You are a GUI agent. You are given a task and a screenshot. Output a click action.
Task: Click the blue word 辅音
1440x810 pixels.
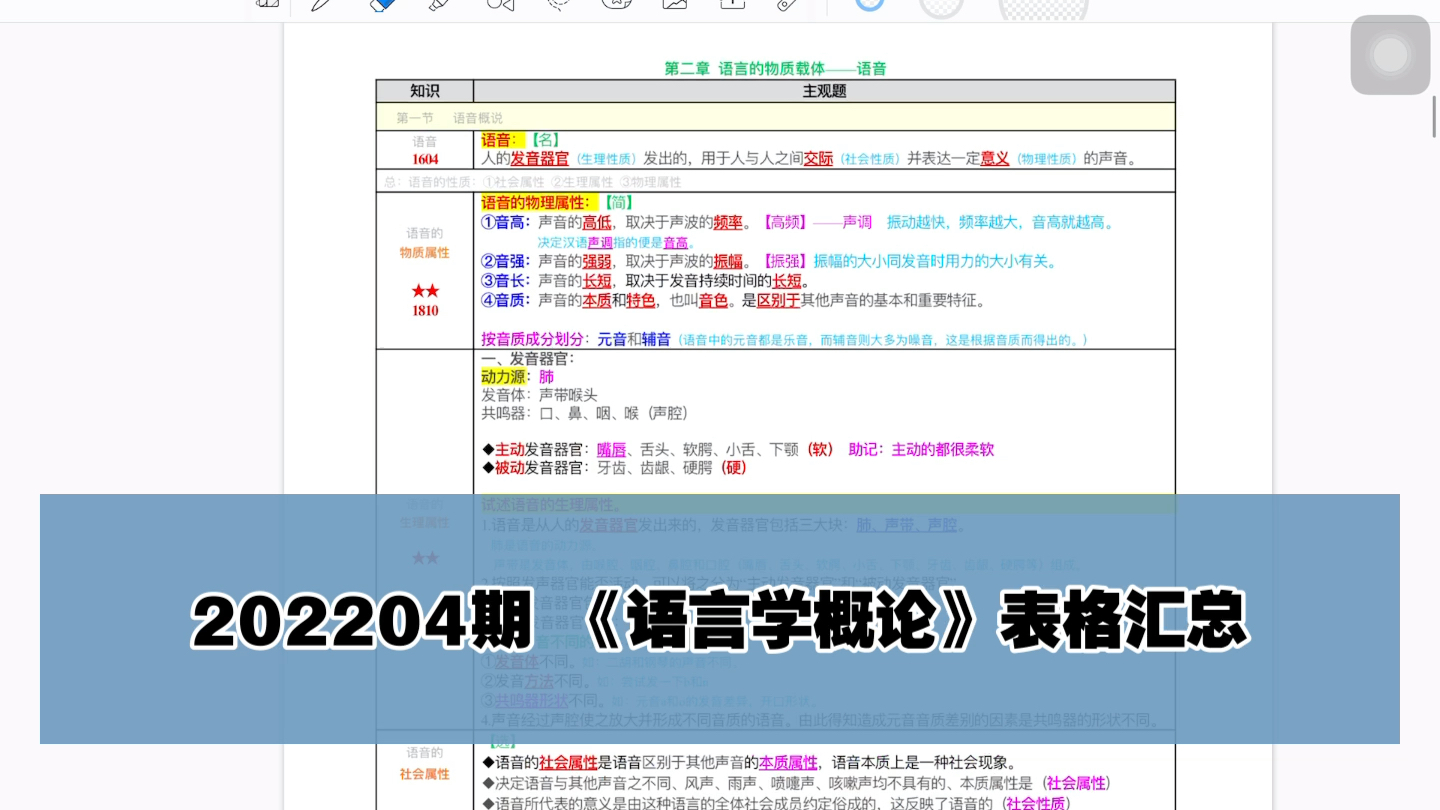(656, 339)
